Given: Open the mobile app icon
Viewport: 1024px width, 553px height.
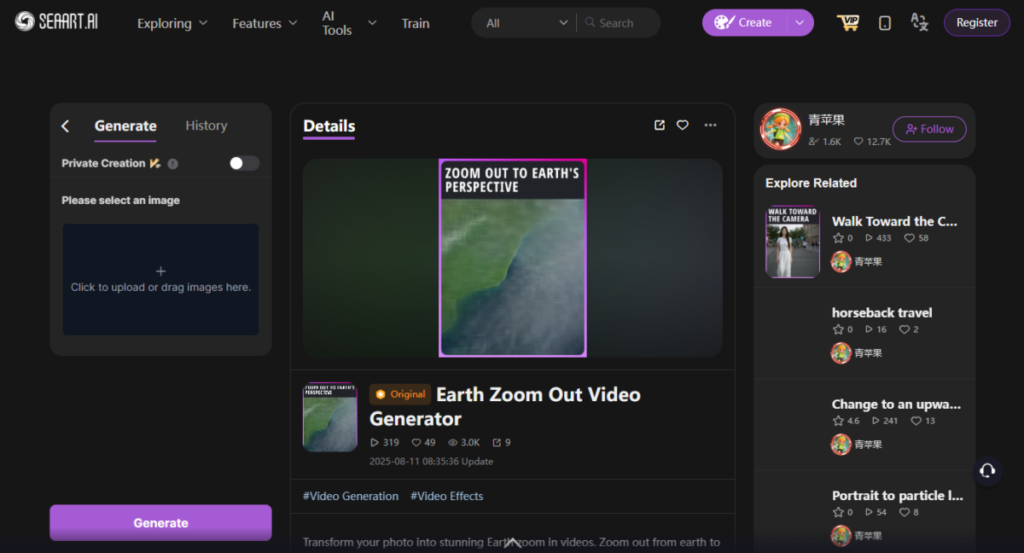Looking at the screenshot, I should click(885, 23).
